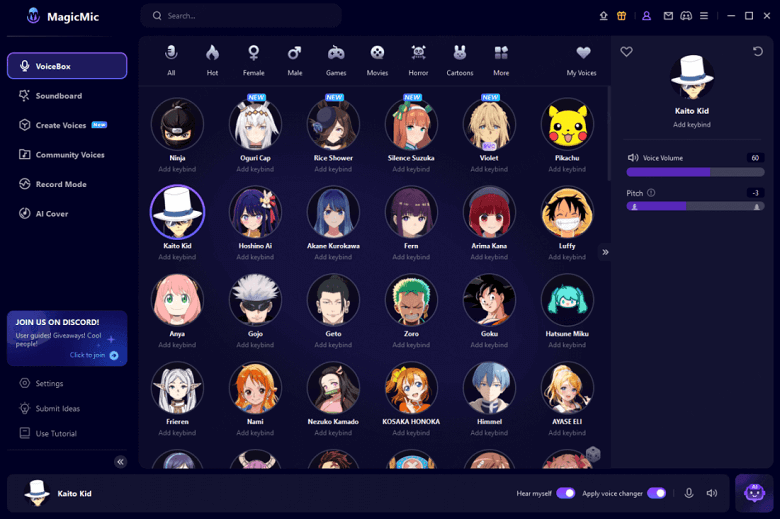780x519 pixels.
Task: Toggle Apply voice changer switch
Action: coord(656,493)
